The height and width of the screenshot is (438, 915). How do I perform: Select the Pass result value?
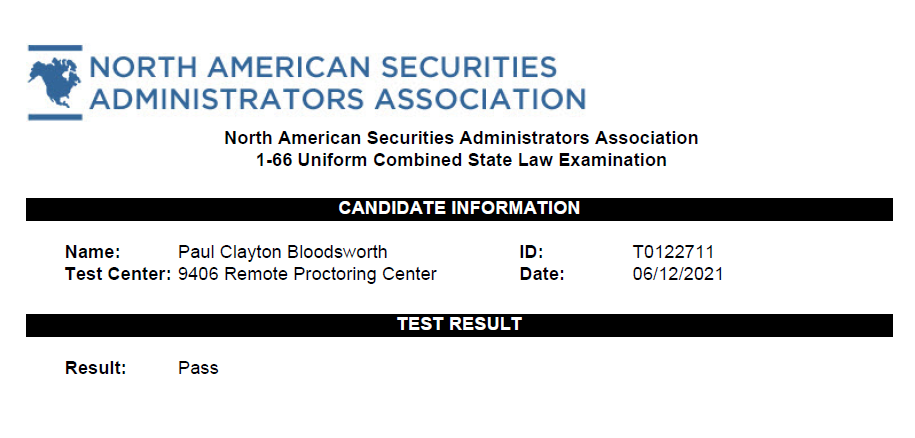tap(198, 369)
